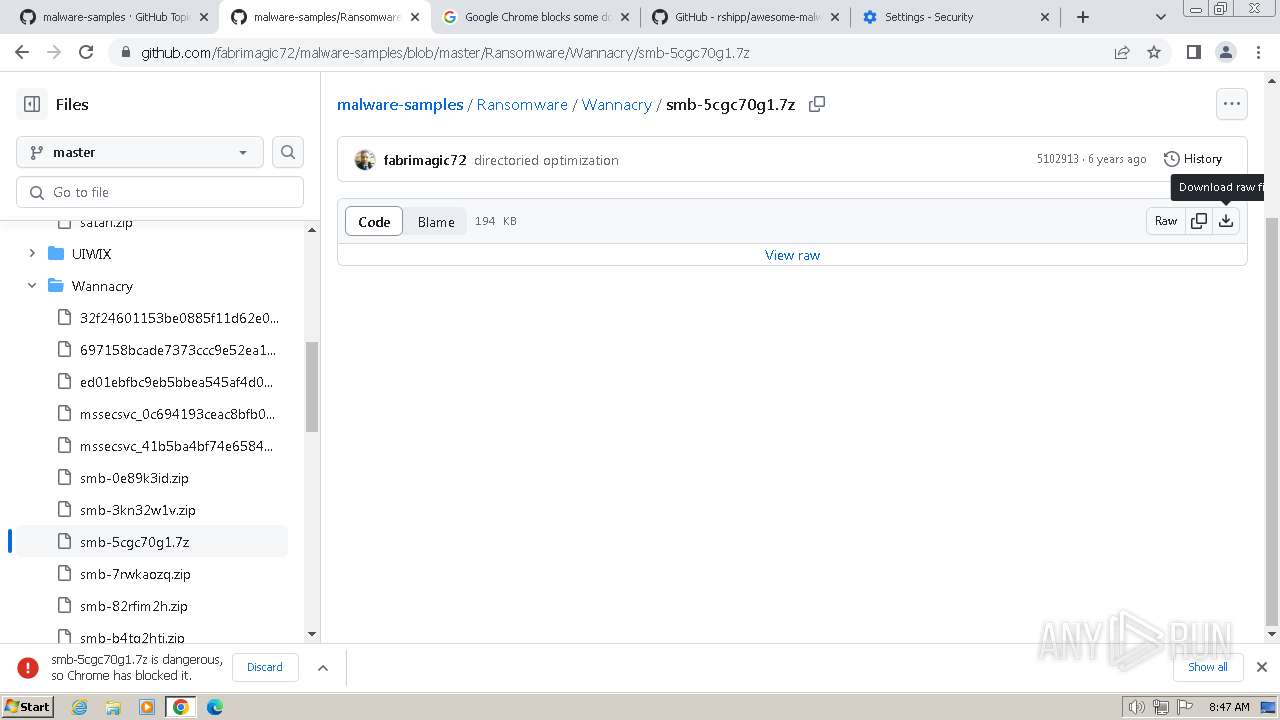
Task: Open fabrimagic72 author link
Action: [x=425, y=160]
